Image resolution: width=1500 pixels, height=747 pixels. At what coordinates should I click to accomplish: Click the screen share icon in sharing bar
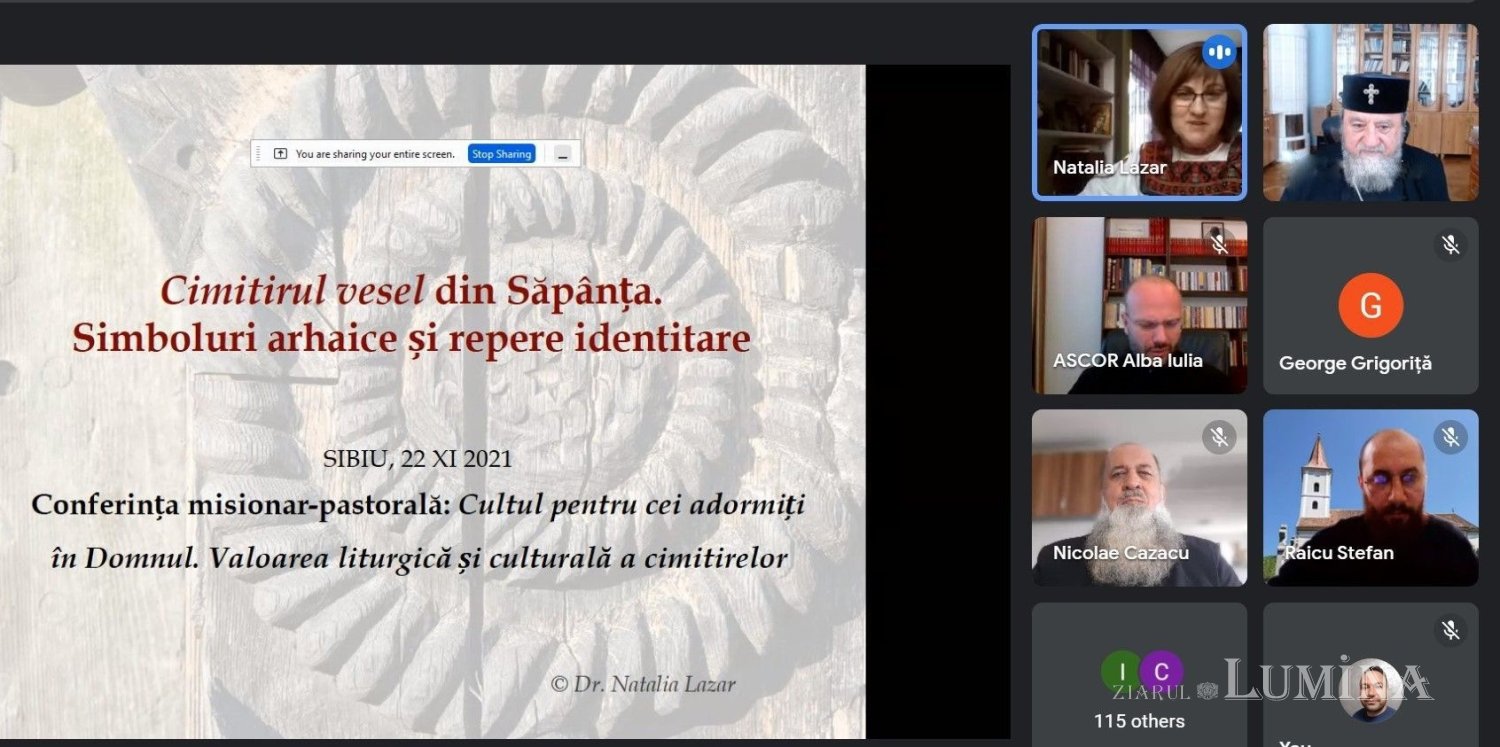[281, 154]
